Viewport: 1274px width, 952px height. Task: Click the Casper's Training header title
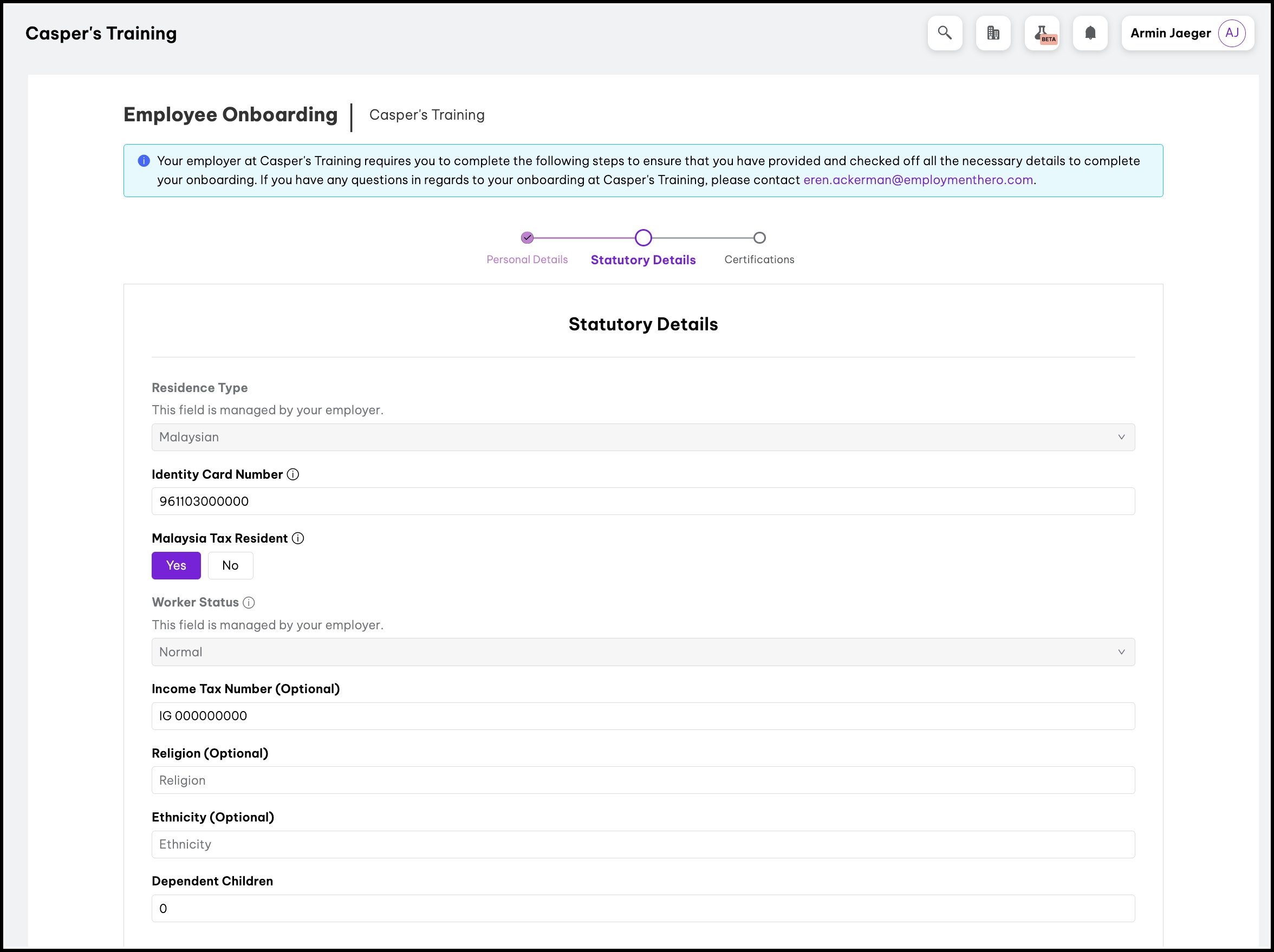101,34
